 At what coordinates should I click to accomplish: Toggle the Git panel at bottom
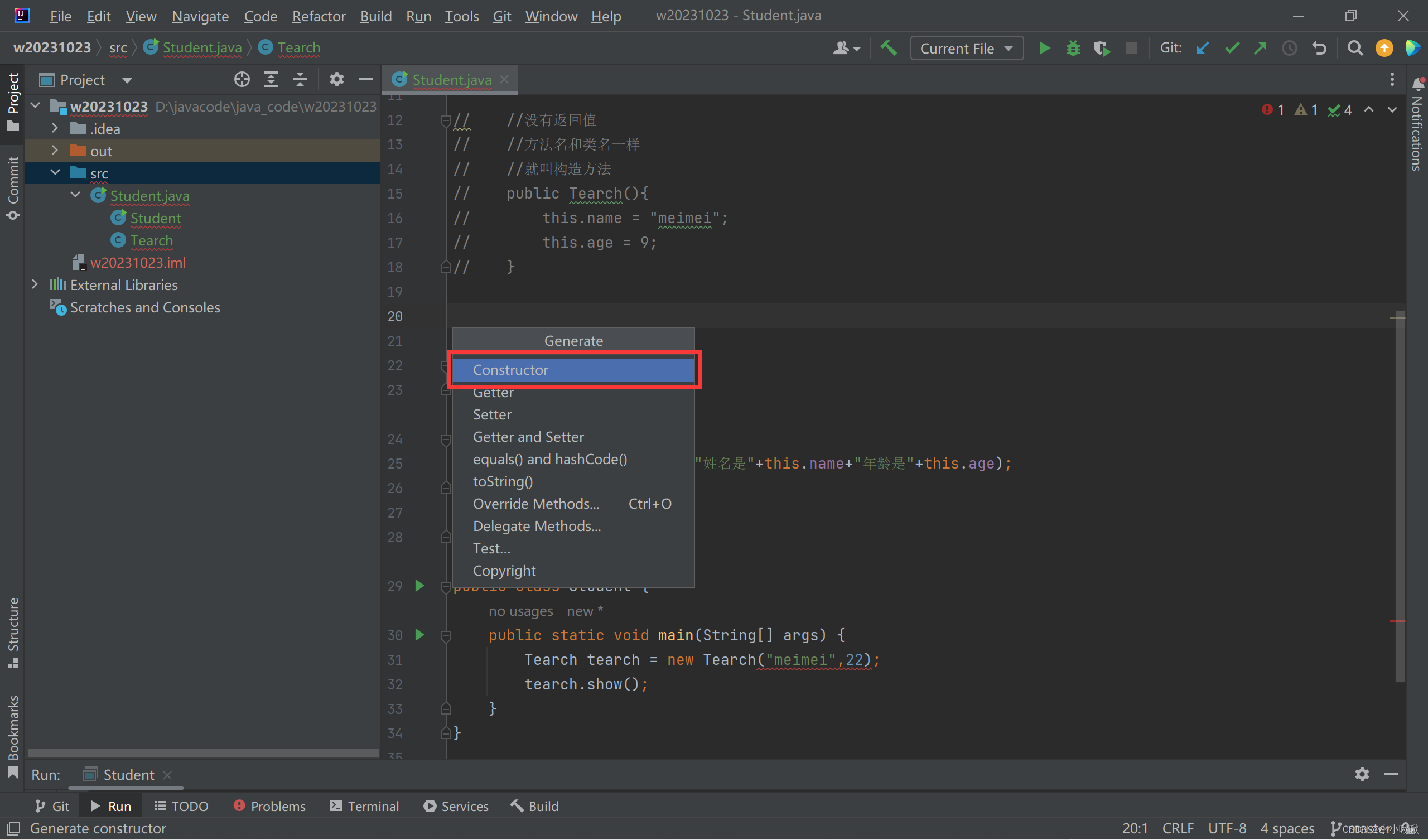coord(47,805)
